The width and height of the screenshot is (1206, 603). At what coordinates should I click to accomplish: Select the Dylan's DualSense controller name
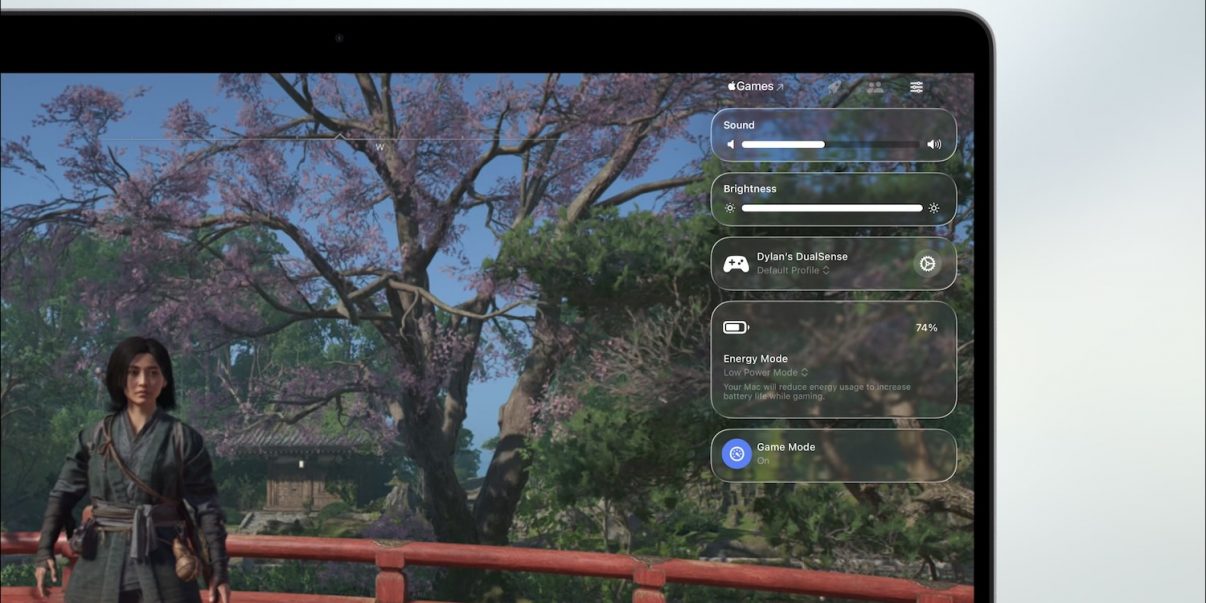coord(802,257)
